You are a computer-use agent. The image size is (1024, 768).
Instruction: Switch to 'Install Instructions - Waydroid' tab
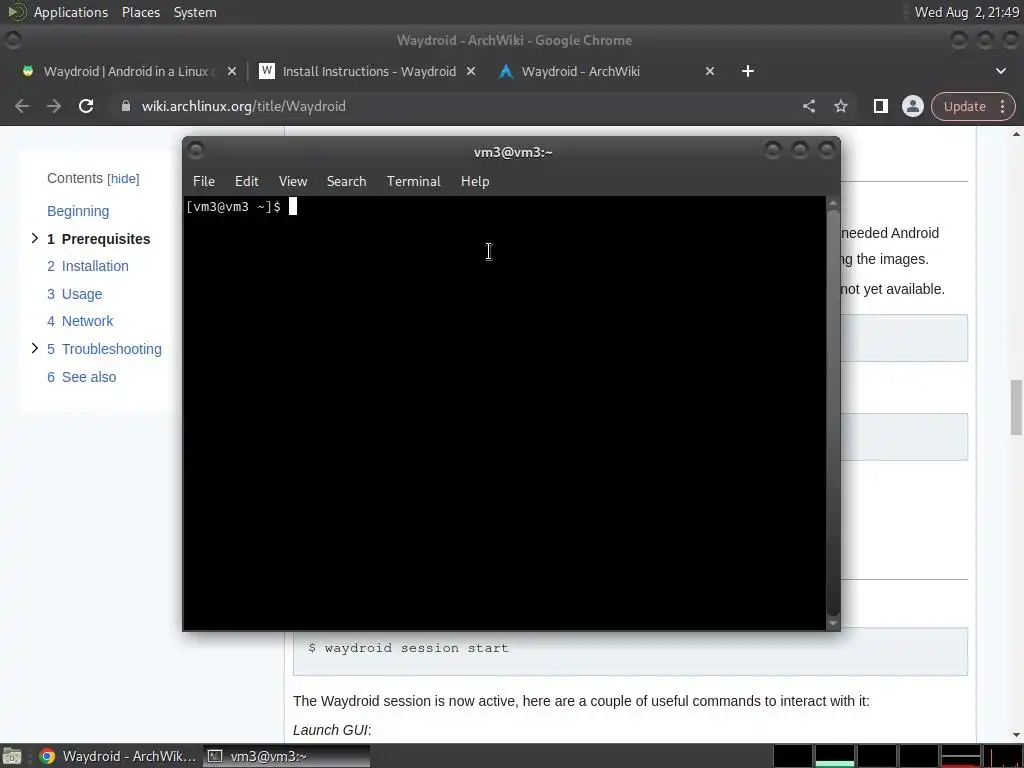367,71
